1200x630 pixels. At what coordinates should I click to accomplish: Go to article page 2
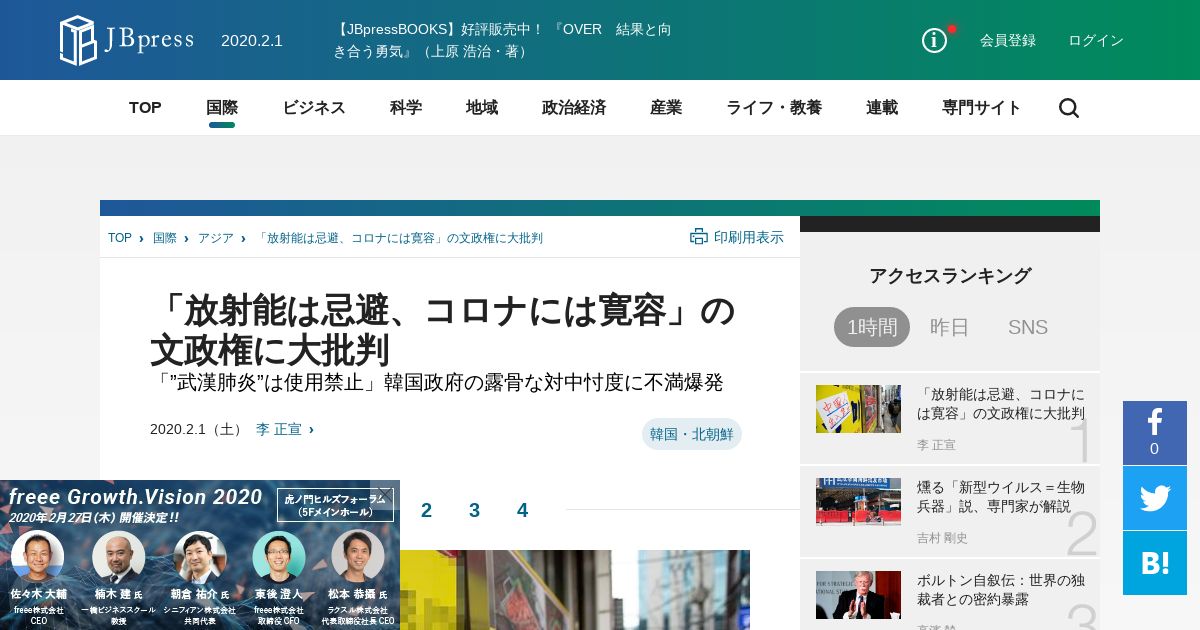click(426, 510)
